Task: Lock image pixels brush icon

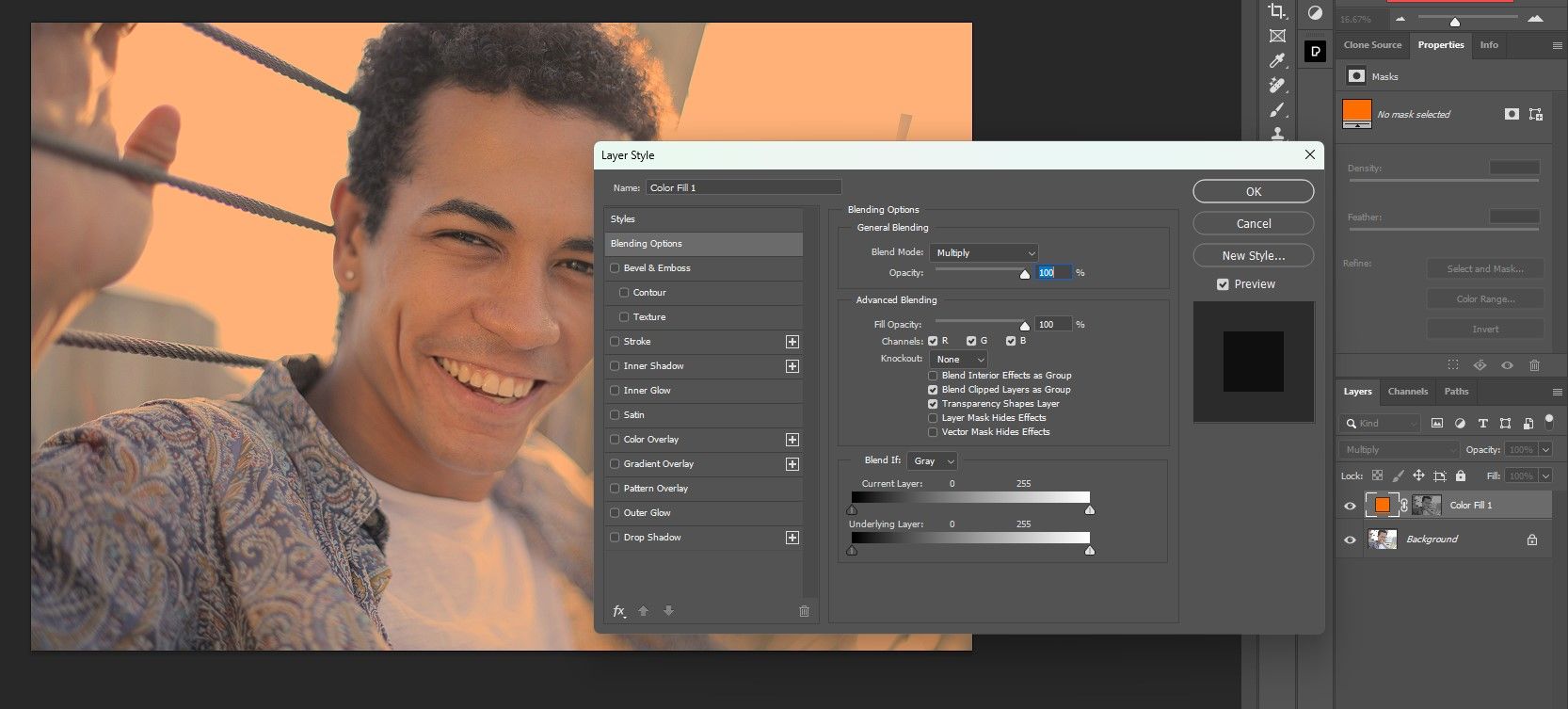Action: [1398, 476]
